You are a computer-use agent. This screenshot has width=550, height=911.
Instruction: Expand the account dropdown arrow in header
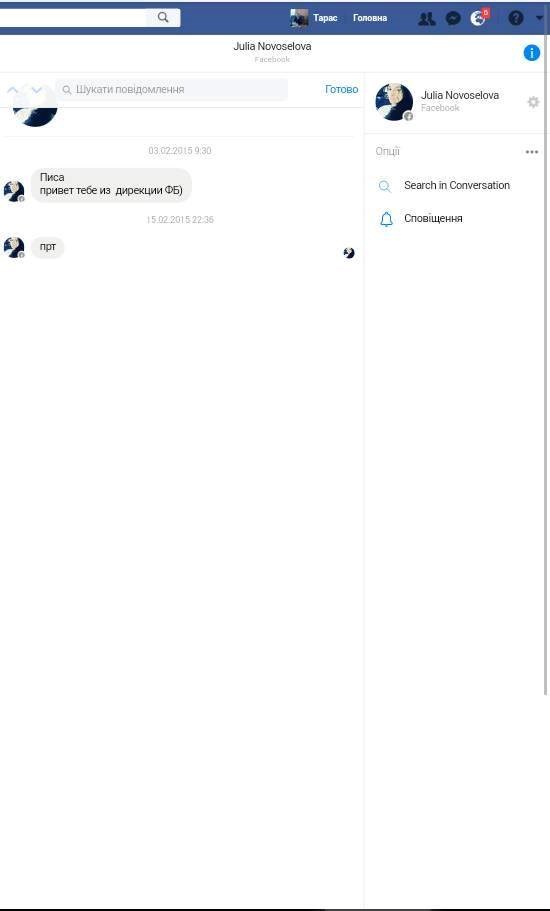tap(540, 19)
